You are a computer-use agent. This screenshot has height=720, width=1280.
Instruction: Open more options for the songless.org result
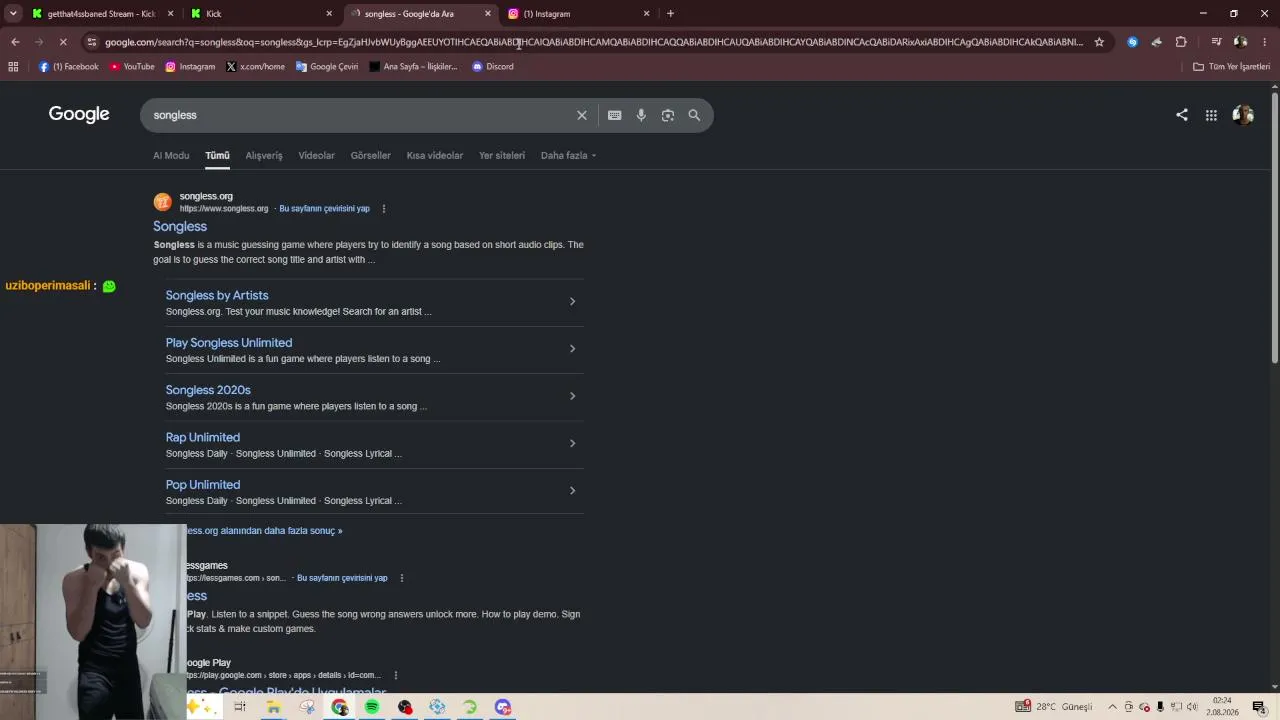tap(384, 209)
